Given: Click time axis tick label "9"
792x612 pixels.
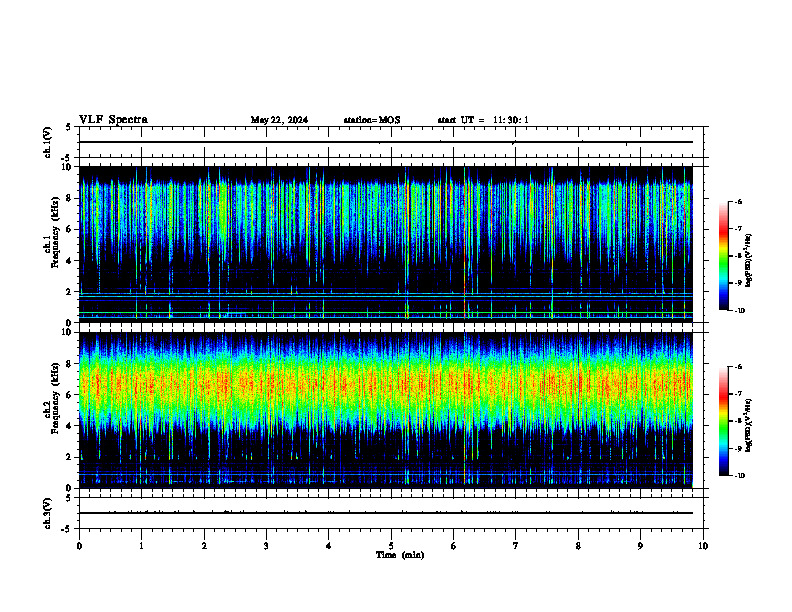Looking at the screenshot, I should 640,546.
